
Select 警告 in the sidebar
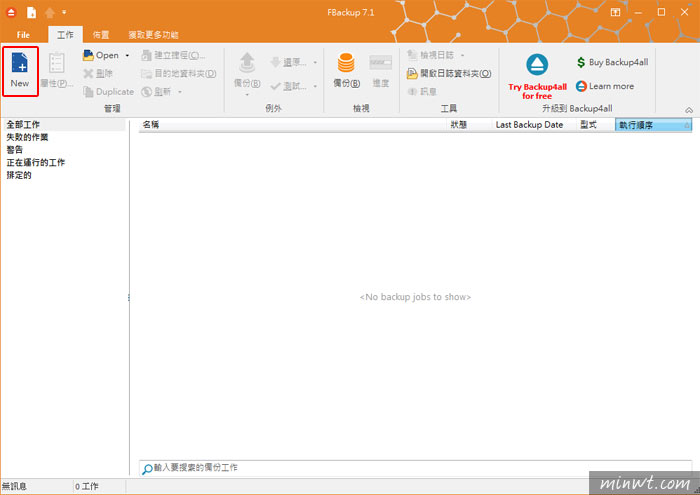[15, 150]
